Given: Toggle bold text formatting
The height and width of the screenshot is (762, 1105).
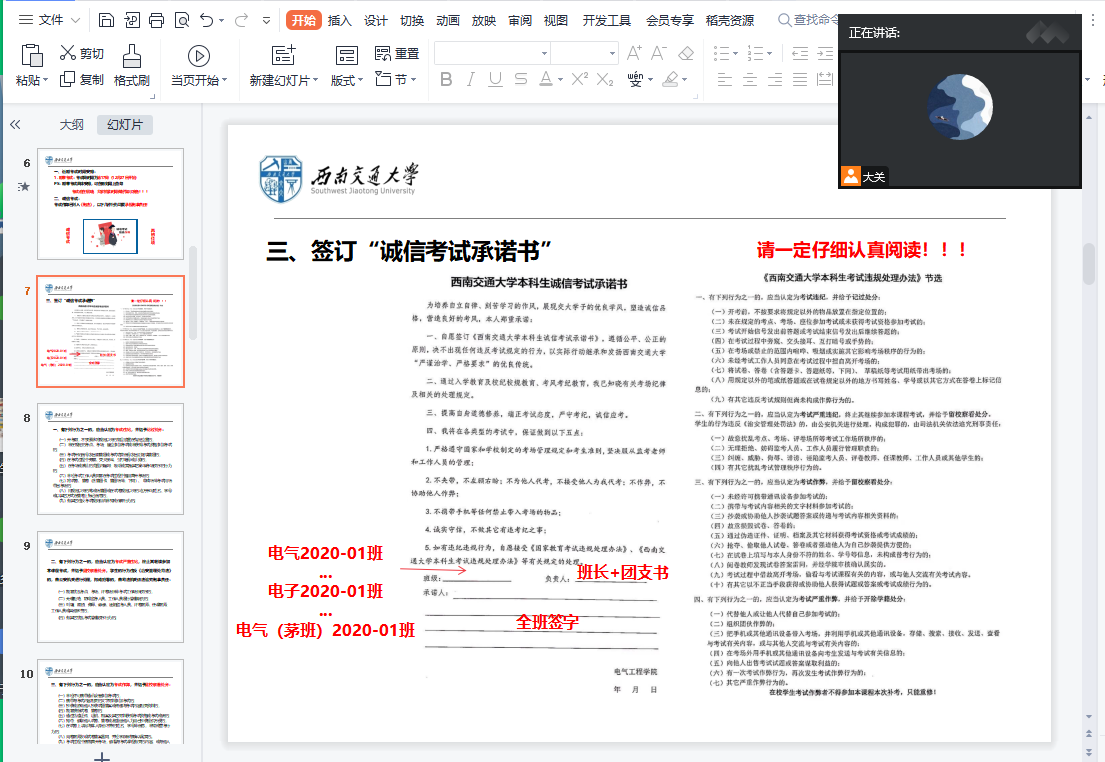Looking at the screenshot, I should (446, 80).
